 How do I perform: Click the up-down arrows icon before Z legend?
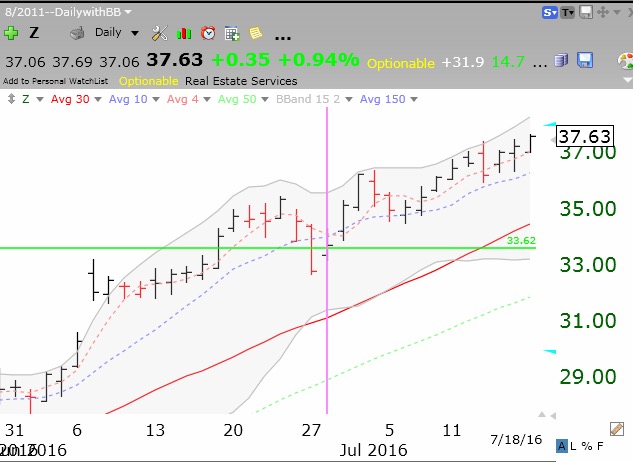(x=11, y=99)
